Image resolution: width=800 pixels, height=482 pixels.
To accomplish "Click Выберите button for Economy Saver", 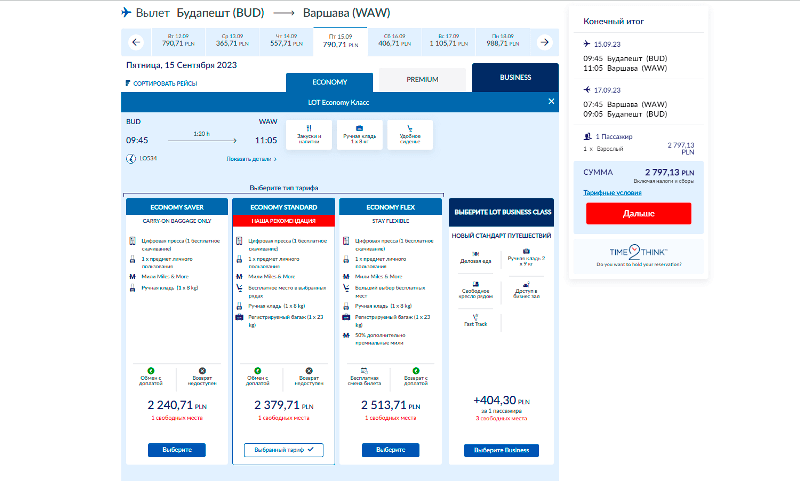I will pos(177,450).
